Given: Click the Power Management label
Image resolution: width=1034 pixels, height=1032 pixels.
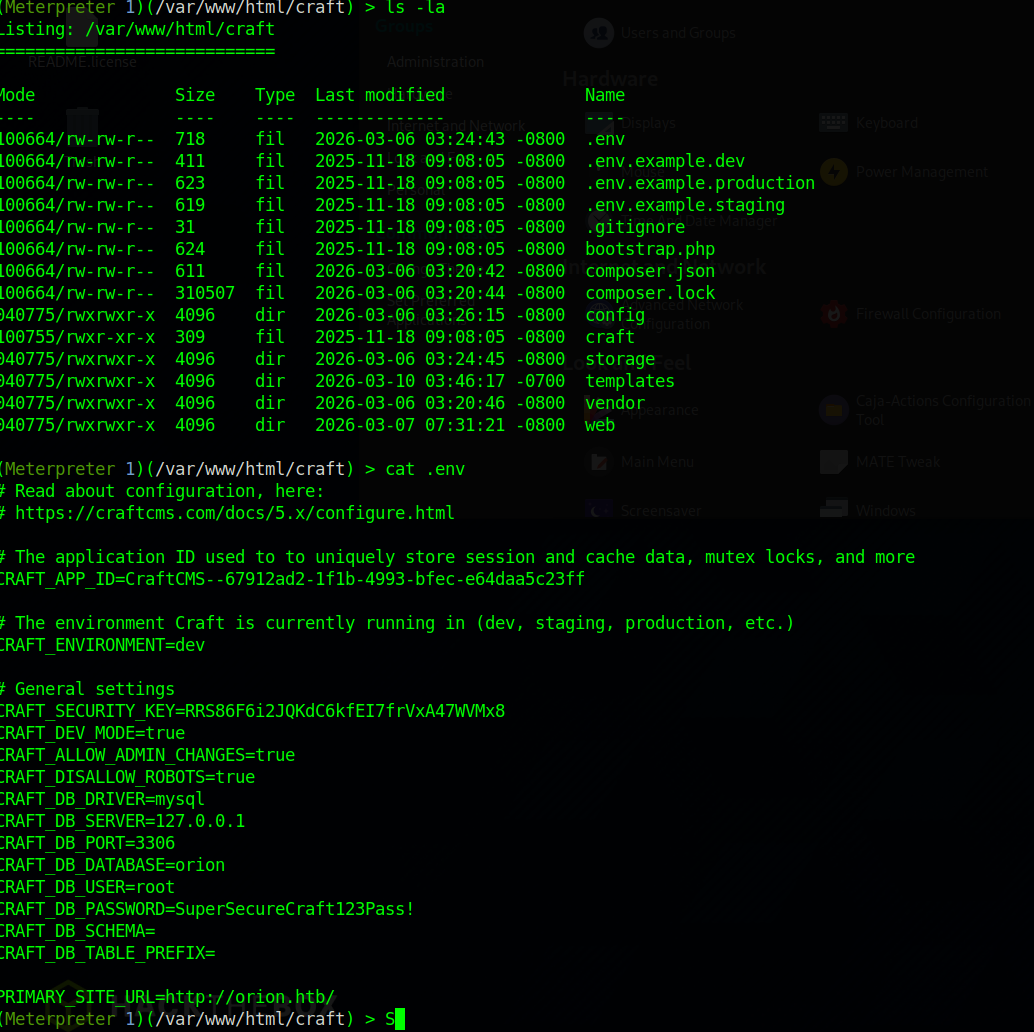Looking at the screenshot, I should [x=922, y=172].
